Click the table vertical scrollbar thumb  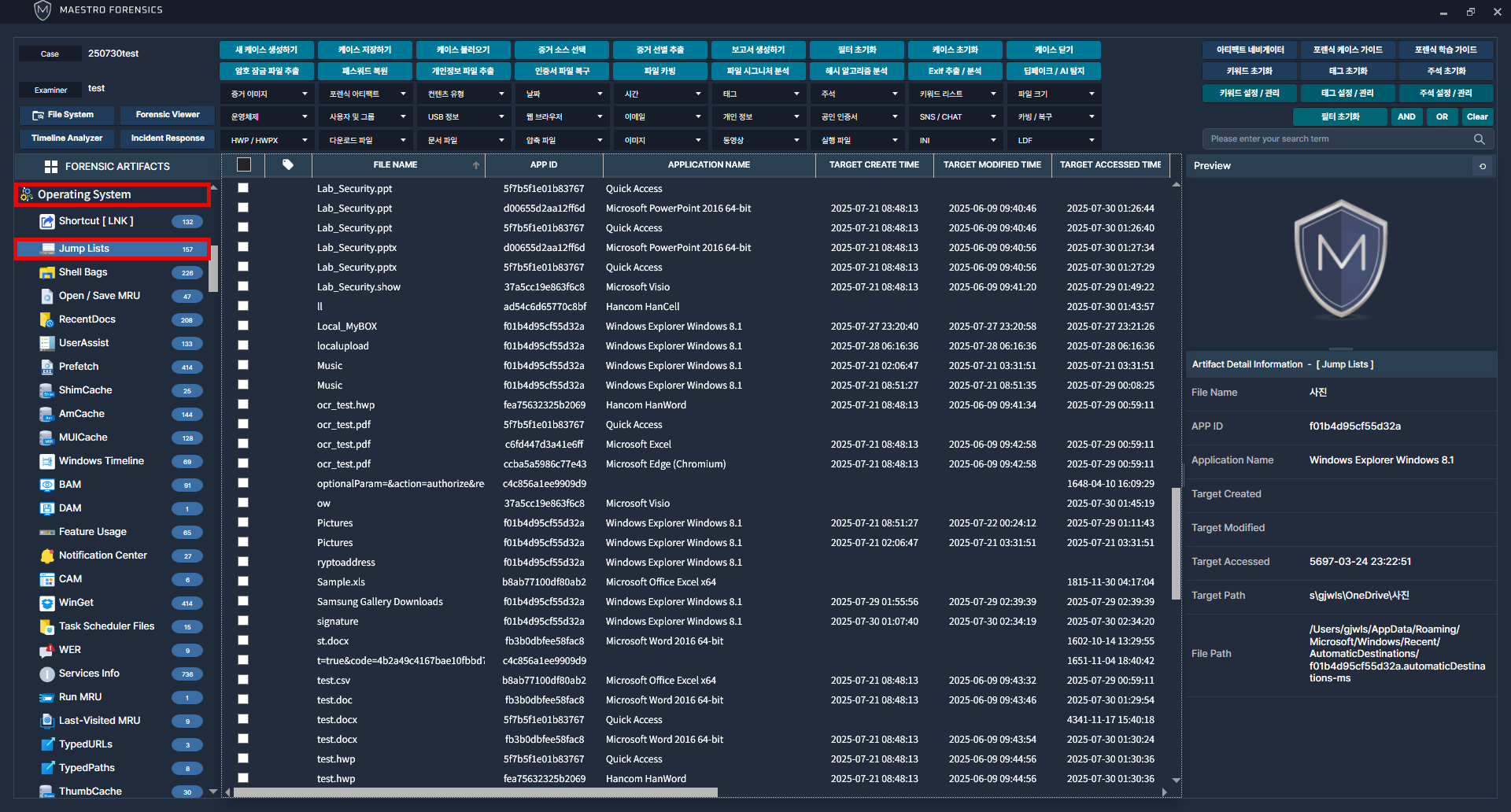click(1176, 543)
